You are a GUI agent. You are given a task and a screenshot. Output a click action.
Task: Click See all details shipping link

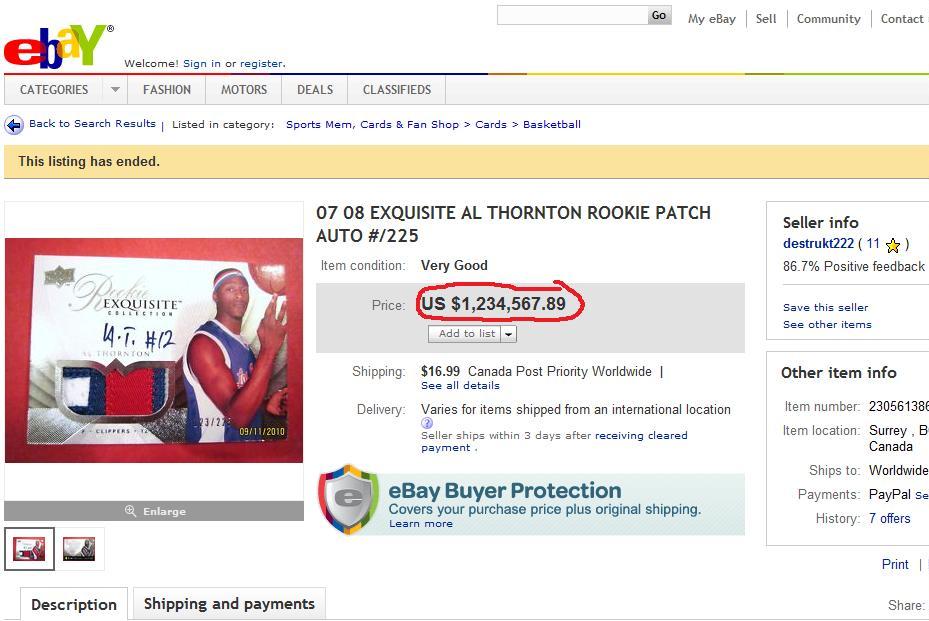460,386
